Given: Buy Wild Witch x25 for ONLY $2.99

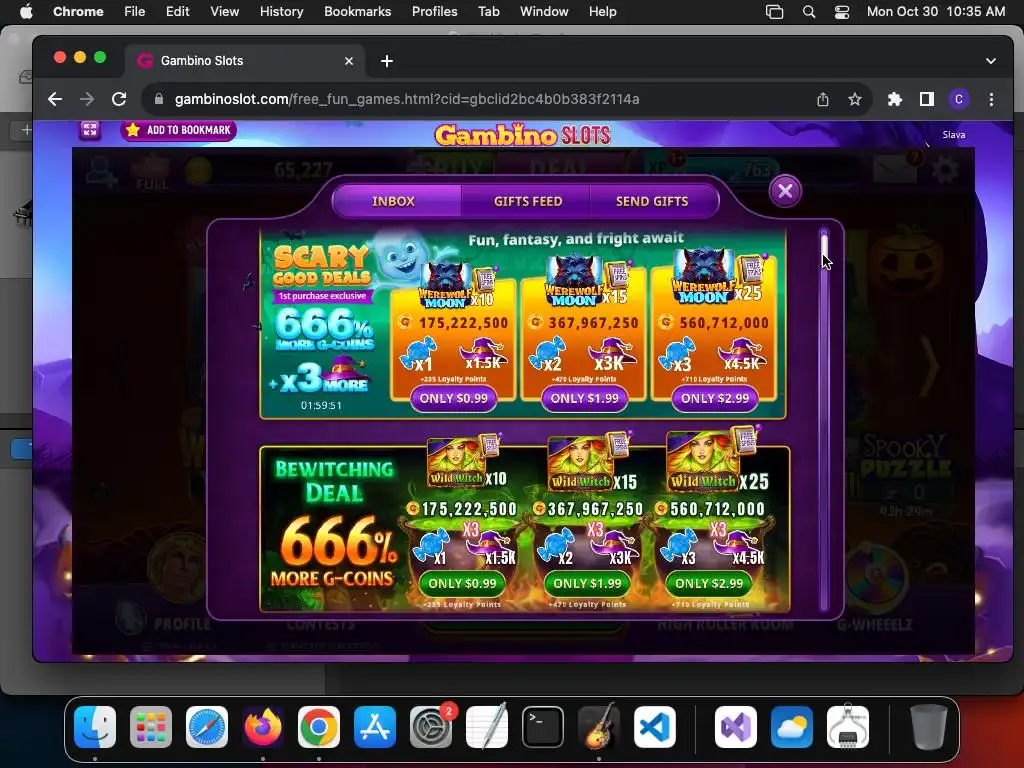Looking at the screenshot, I should pos(709,583).
